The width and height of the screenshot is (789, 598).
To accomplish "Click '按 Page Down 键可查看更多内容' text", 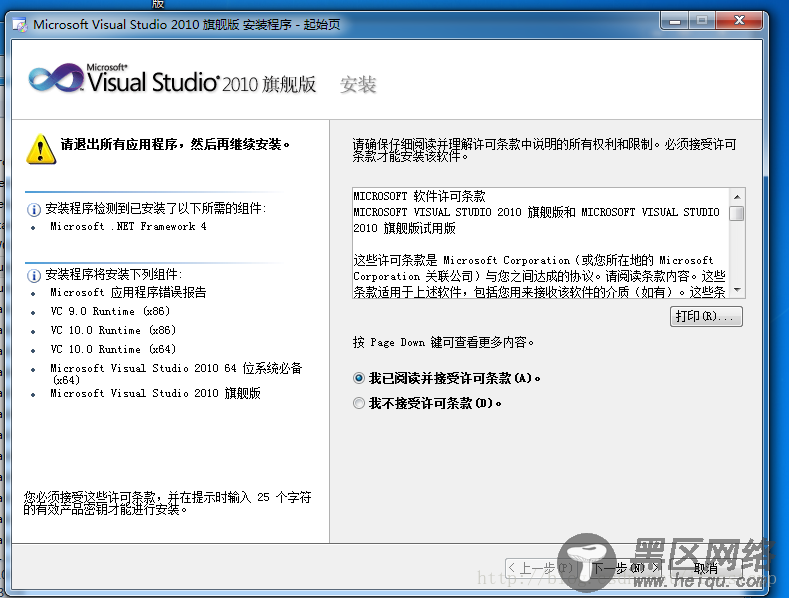I will coord(443,342).
